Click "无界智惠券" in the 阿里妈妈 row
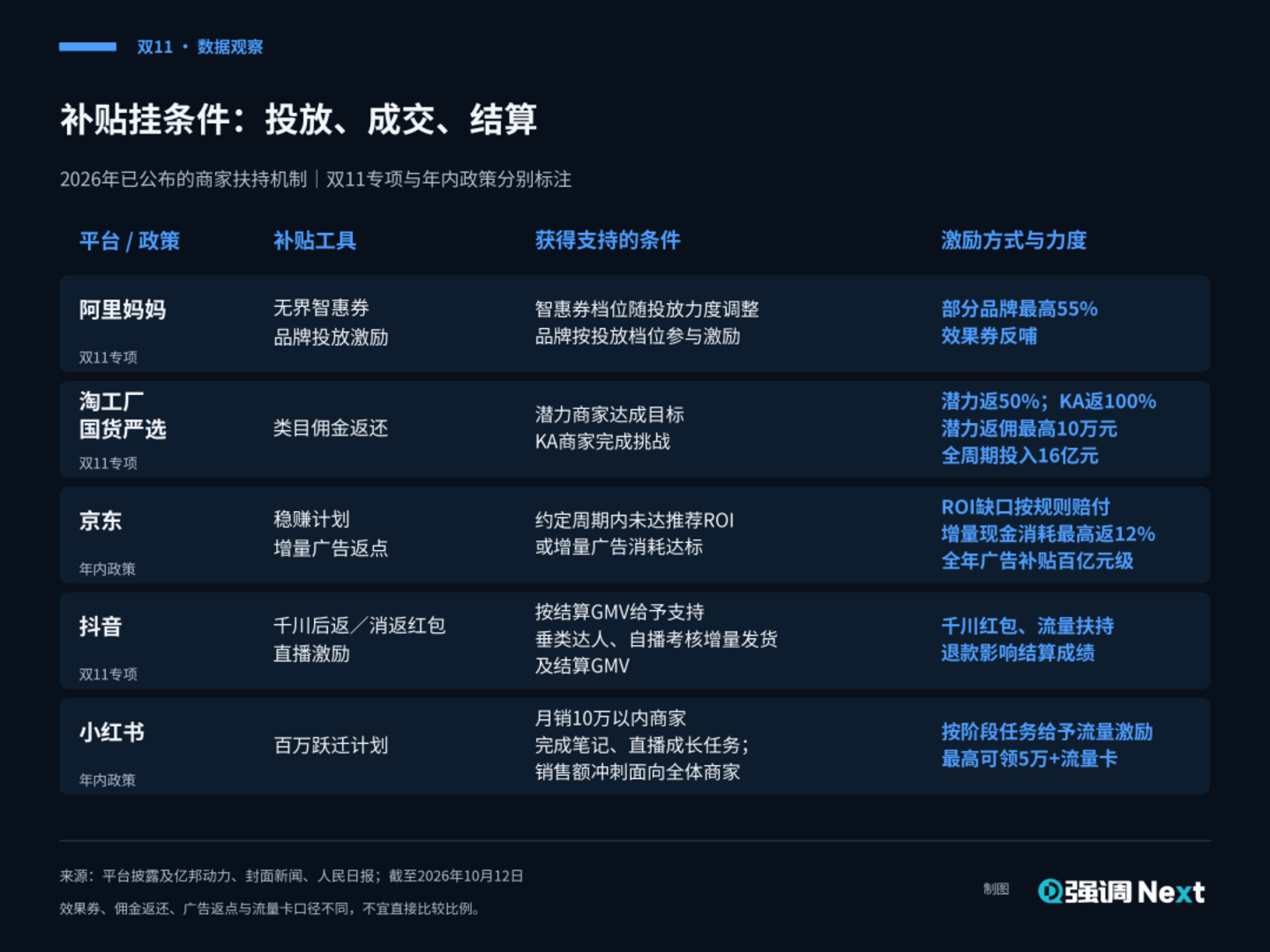The height and width of the screenshot is (952, 1270). point(321,308)
